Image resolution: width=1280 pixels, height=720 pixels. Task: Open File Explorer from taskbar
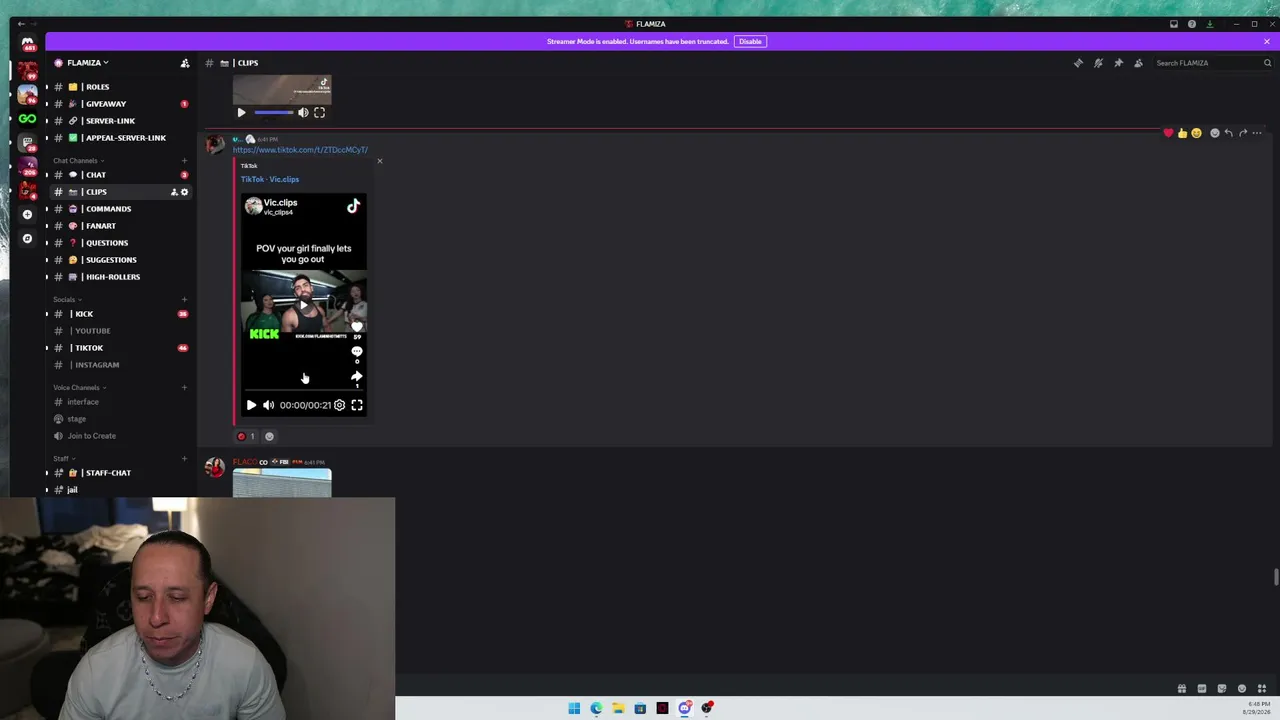pyautogui.click(x=618, y=708)
